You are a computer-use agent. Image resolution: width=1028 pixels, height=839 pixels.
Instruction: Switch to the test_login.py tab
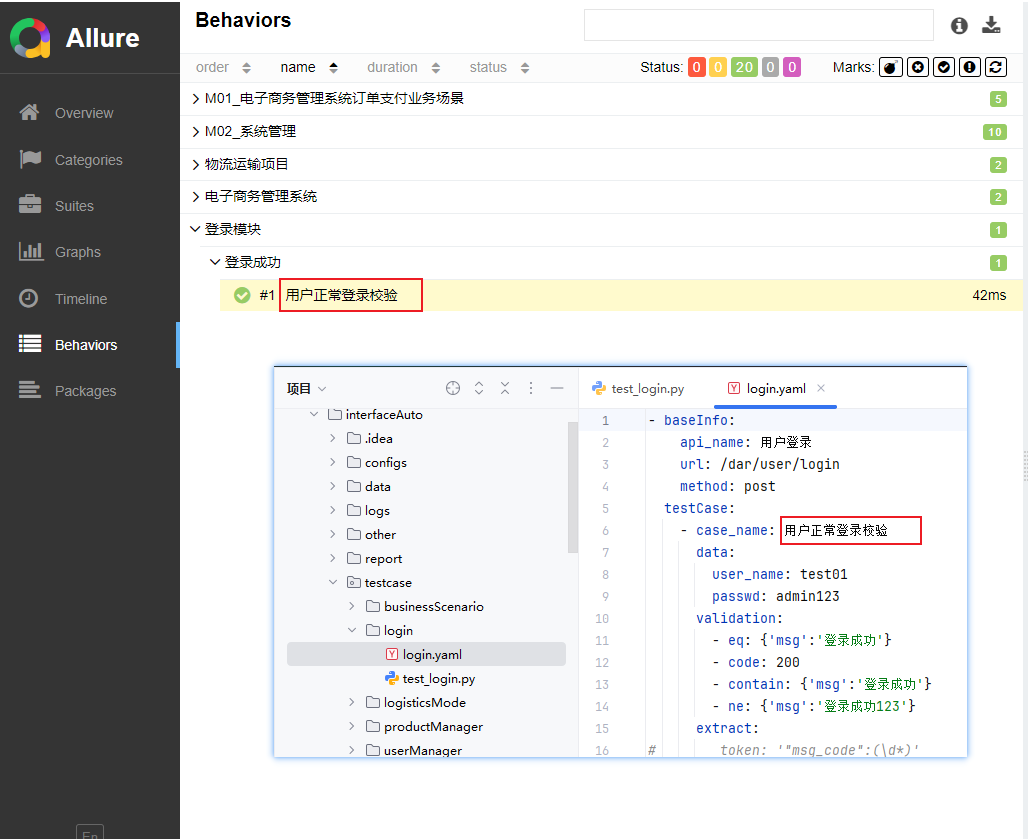pos(638,389)
